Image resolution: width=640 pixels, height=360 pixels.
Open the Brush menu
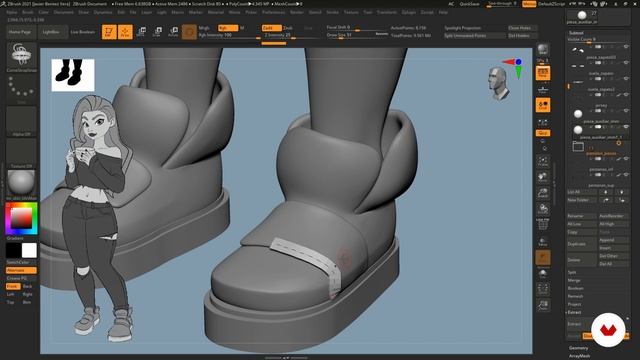(x=28, y=12)
